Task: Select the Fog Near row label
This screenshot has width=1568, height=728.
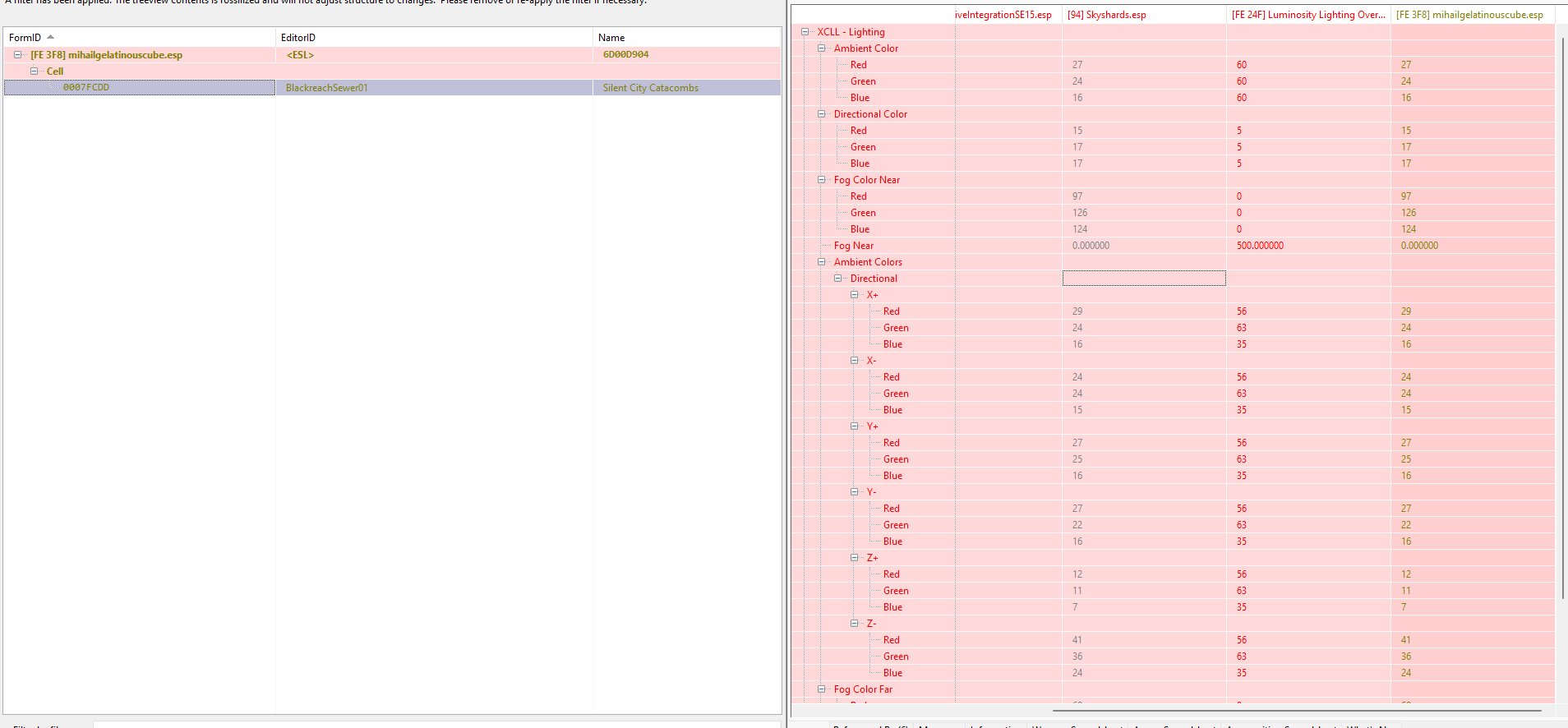Action: pos(853,246)
